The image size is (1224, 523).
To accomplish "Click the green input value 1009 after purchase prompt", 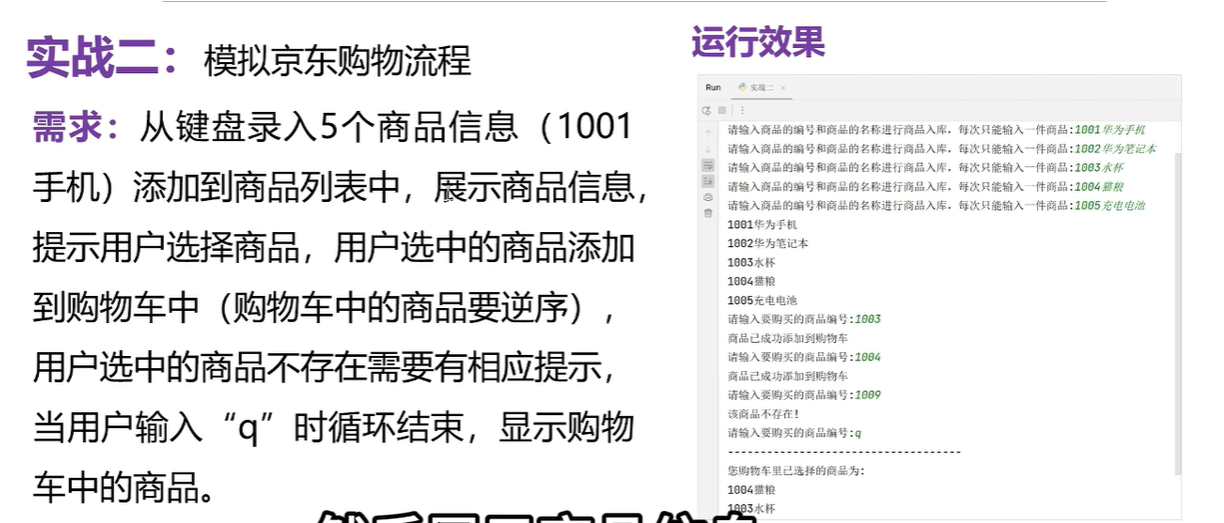I will 867,396.
